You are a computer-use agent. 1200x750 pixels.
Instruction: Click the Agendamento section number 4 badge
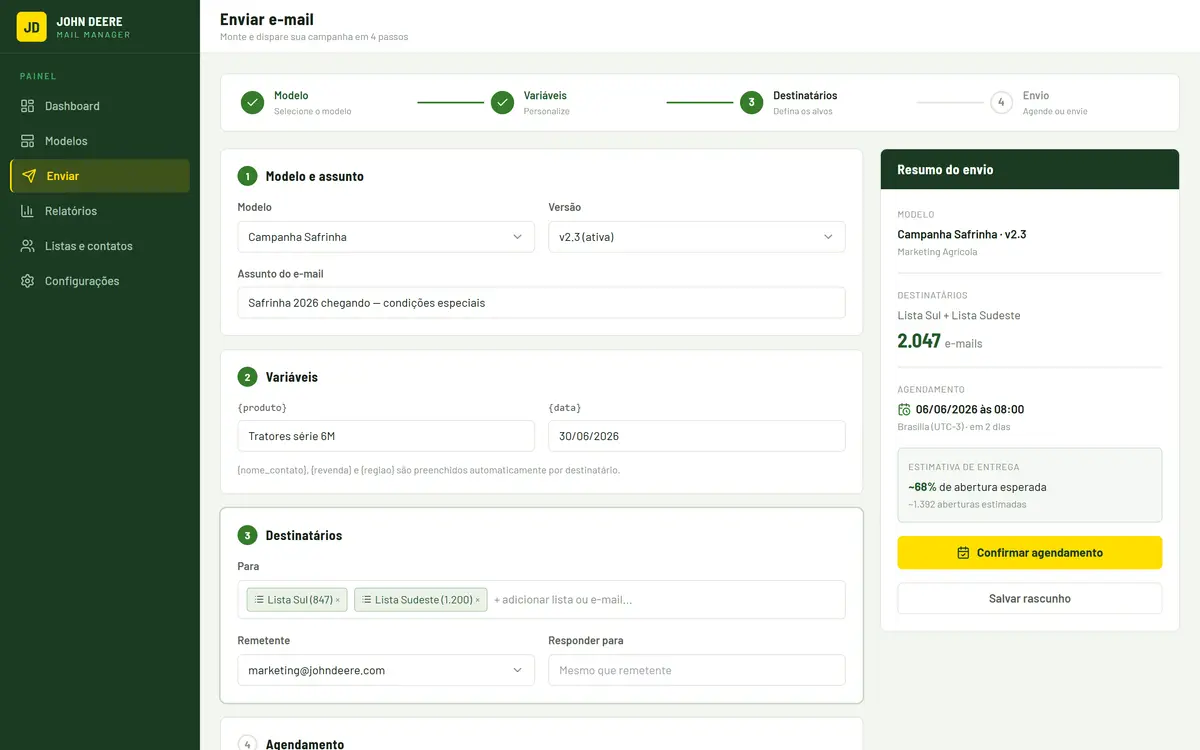247,744
